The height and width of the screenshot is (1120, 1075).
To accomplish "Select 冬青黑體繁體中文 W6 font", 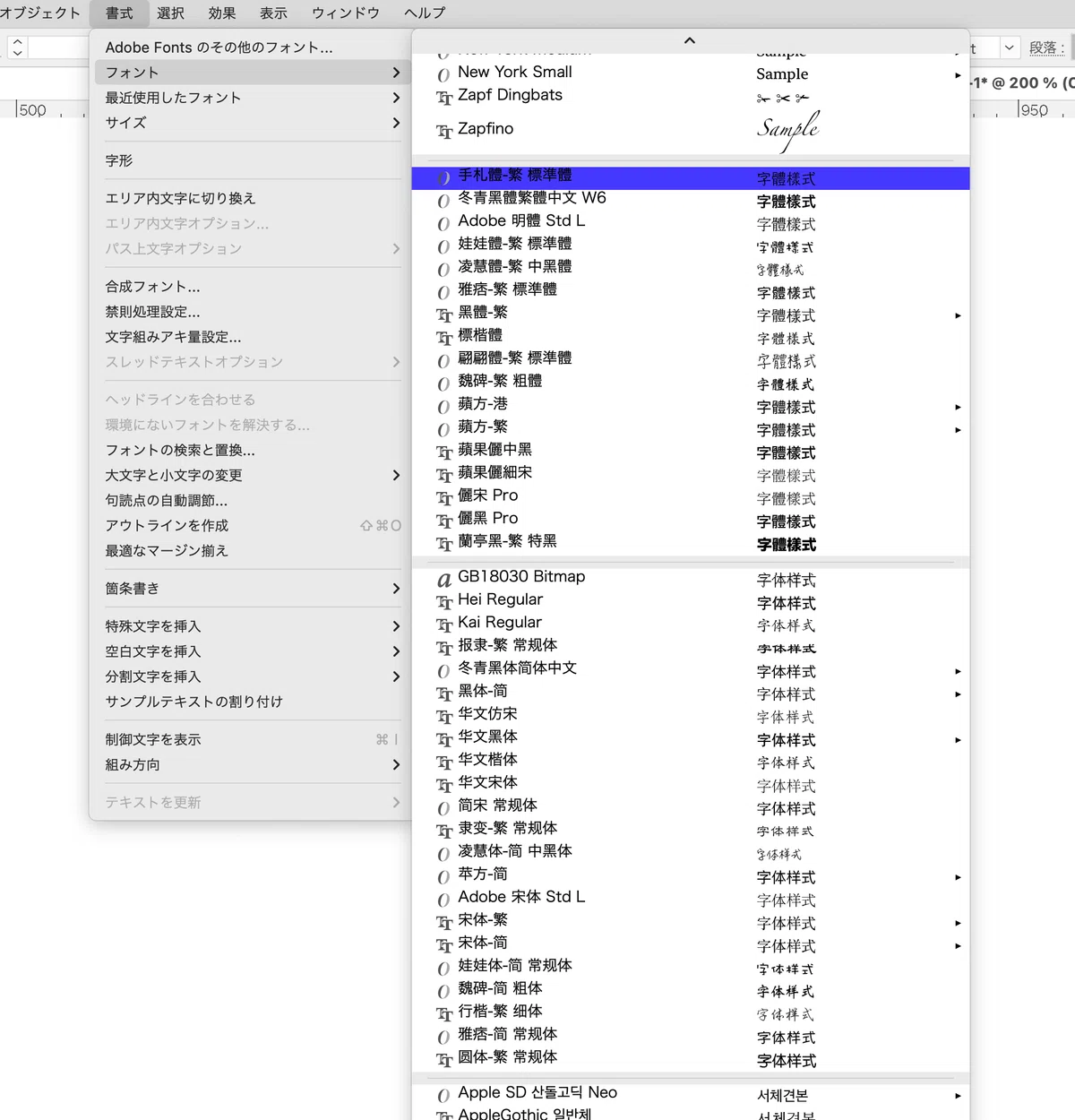I will pos(690,199).
